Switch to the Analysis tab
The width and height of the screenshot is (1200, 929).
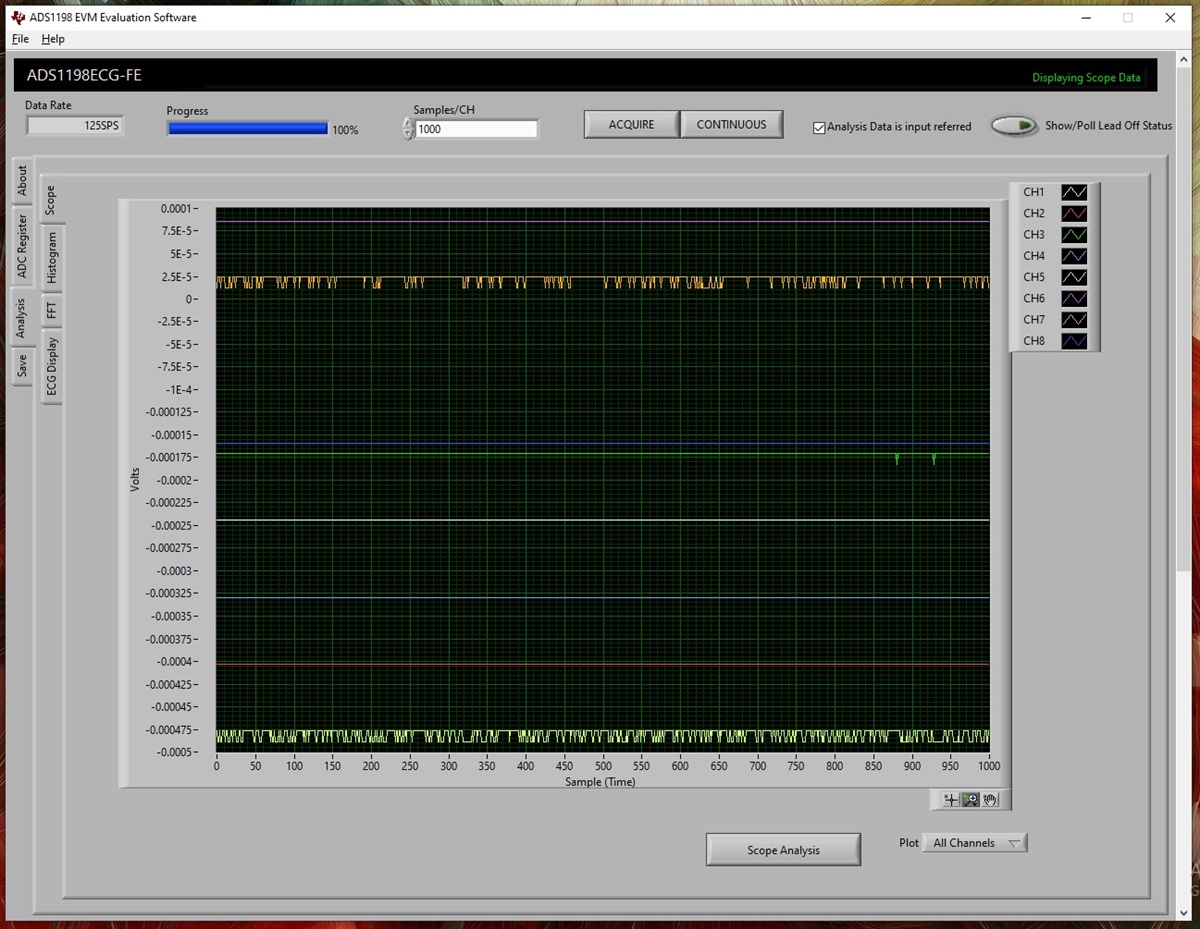coord(22,317)
